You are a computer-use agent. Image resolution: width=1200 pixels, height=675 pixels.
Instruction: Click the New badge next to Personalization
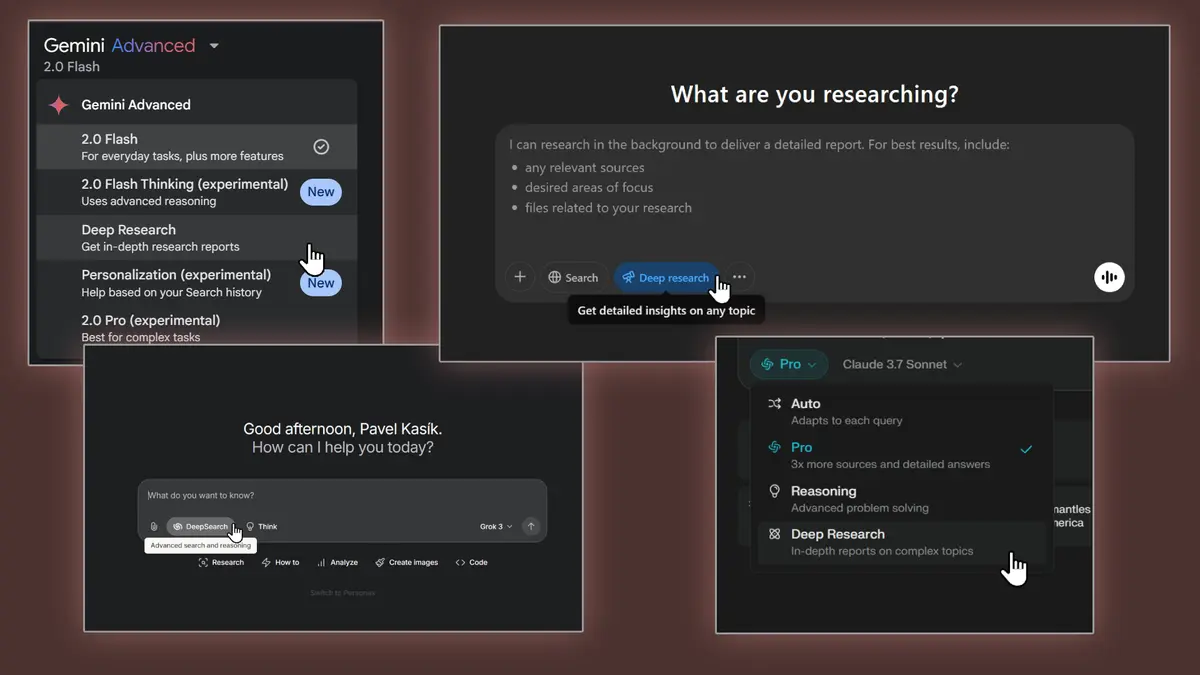click(321, 283)
